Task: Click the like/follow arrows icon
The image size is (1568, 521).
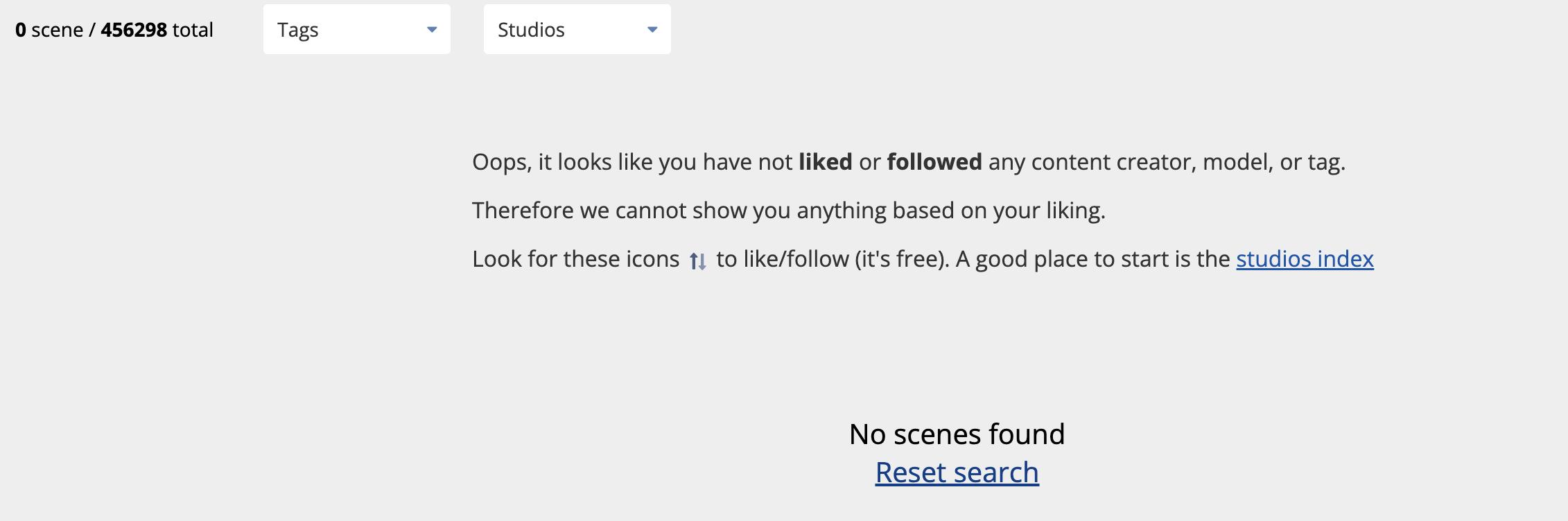Action: (698, 261)
